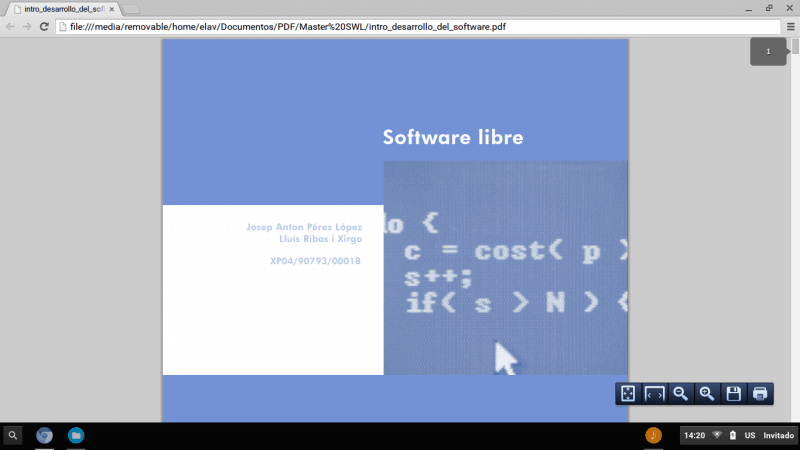This screenshot has width=800, height=450.
Task: Click the fit-to-width PDF button
Action: point(655,394)
